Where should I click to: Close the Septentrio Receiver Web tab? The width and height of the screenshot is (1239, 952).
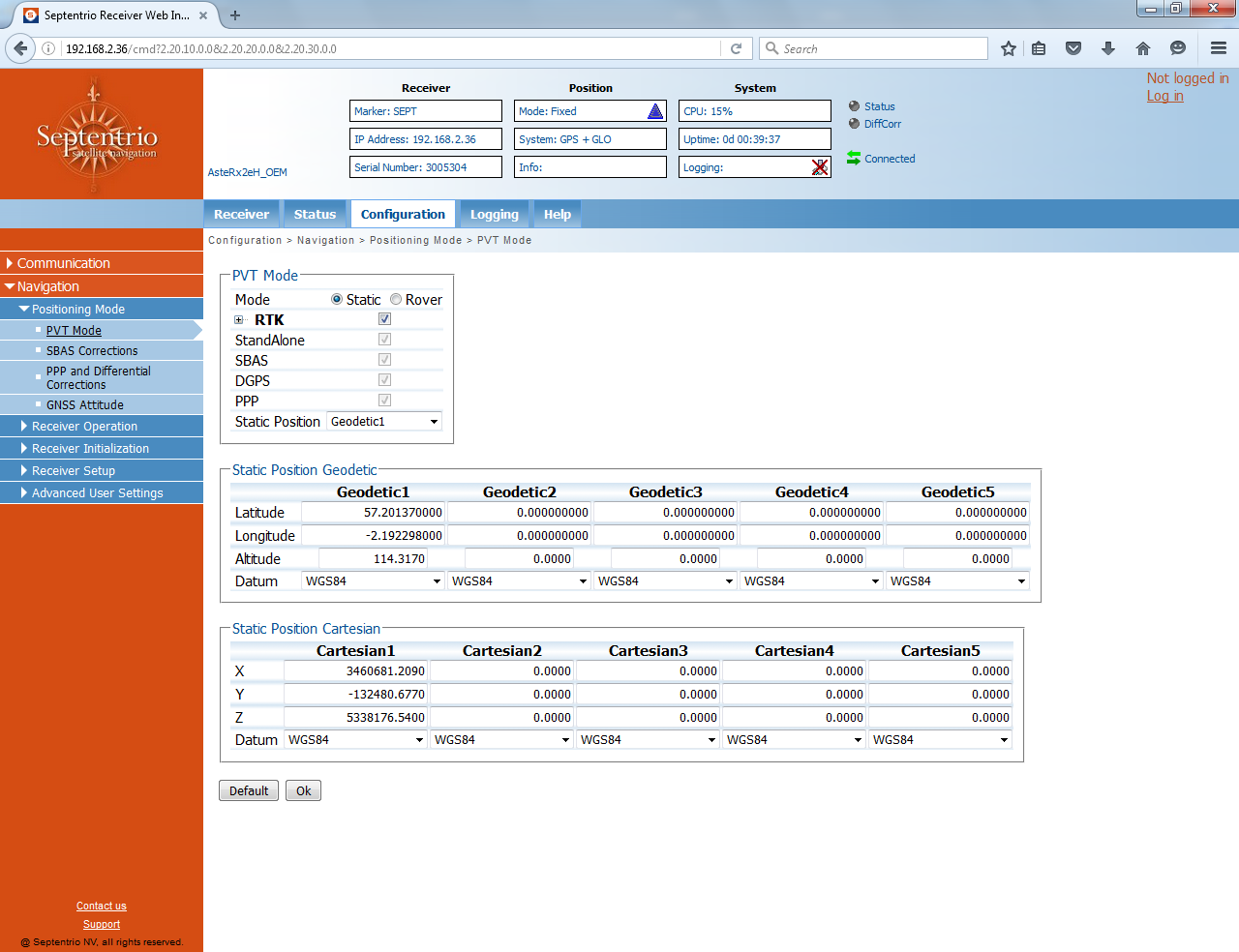click(x=203, y=15)
